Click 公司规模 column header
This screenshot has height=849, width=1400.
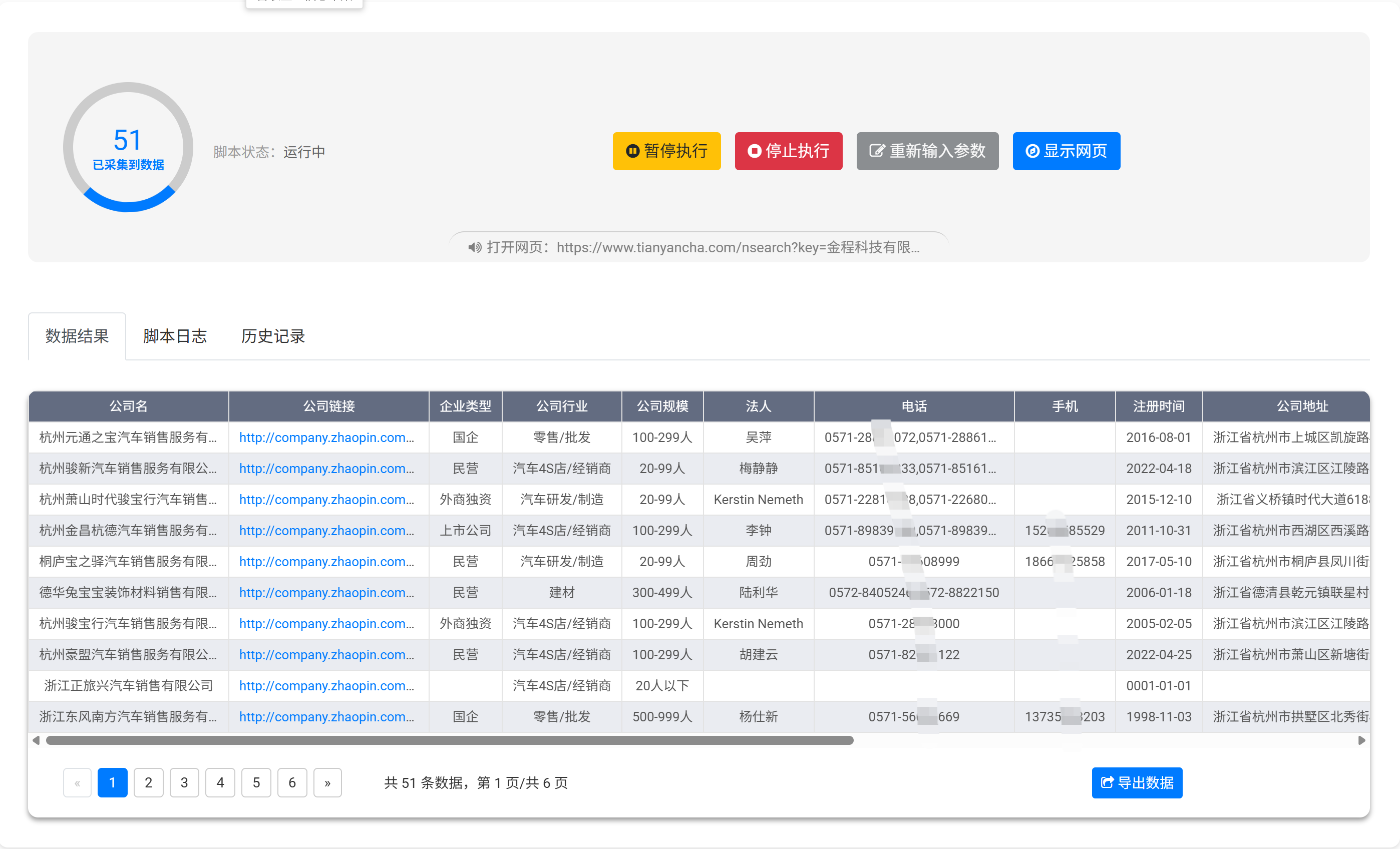click(x=662, y=406)
